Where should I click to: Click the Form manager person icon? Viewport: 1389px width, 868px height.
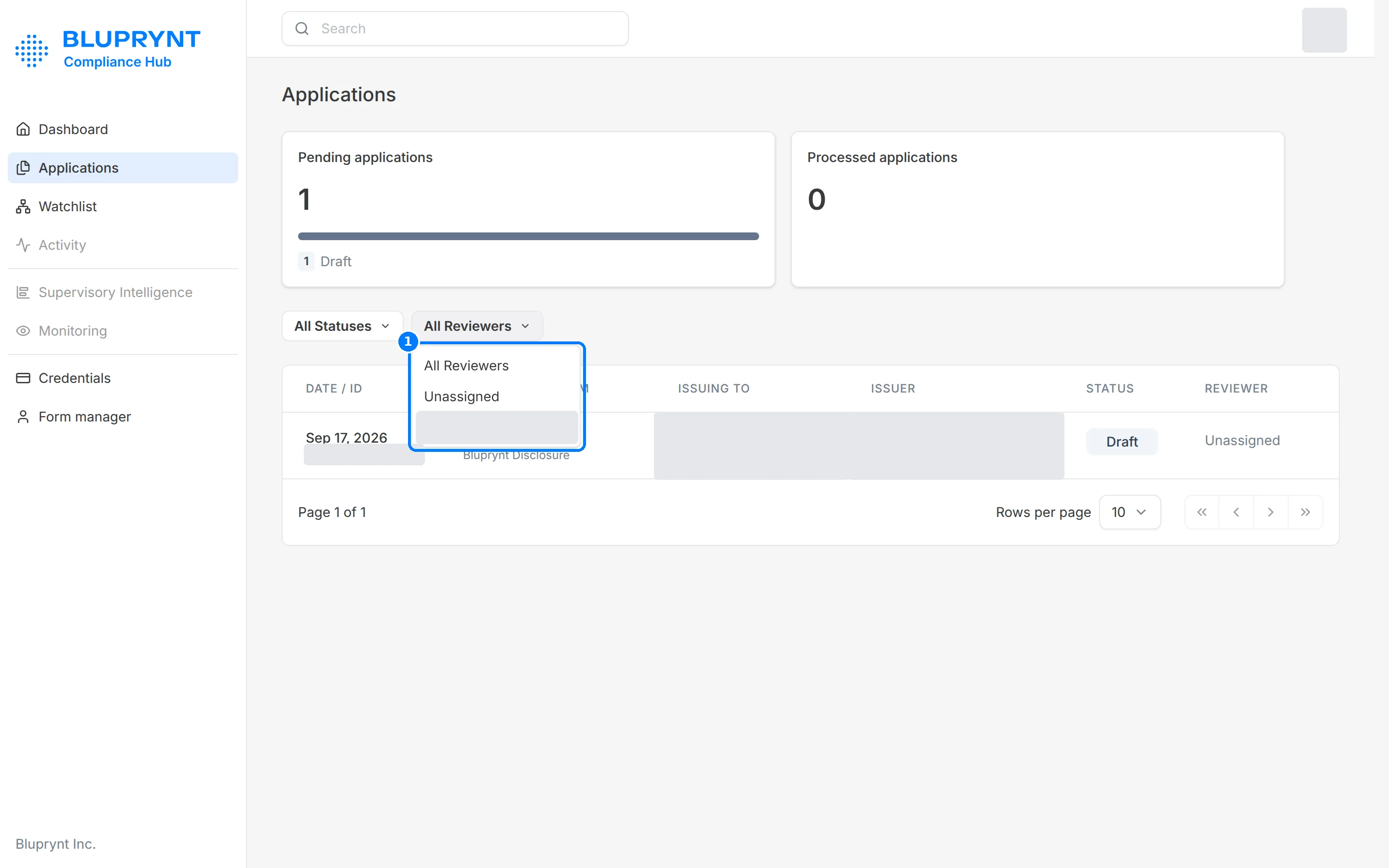tap(23, 417)
